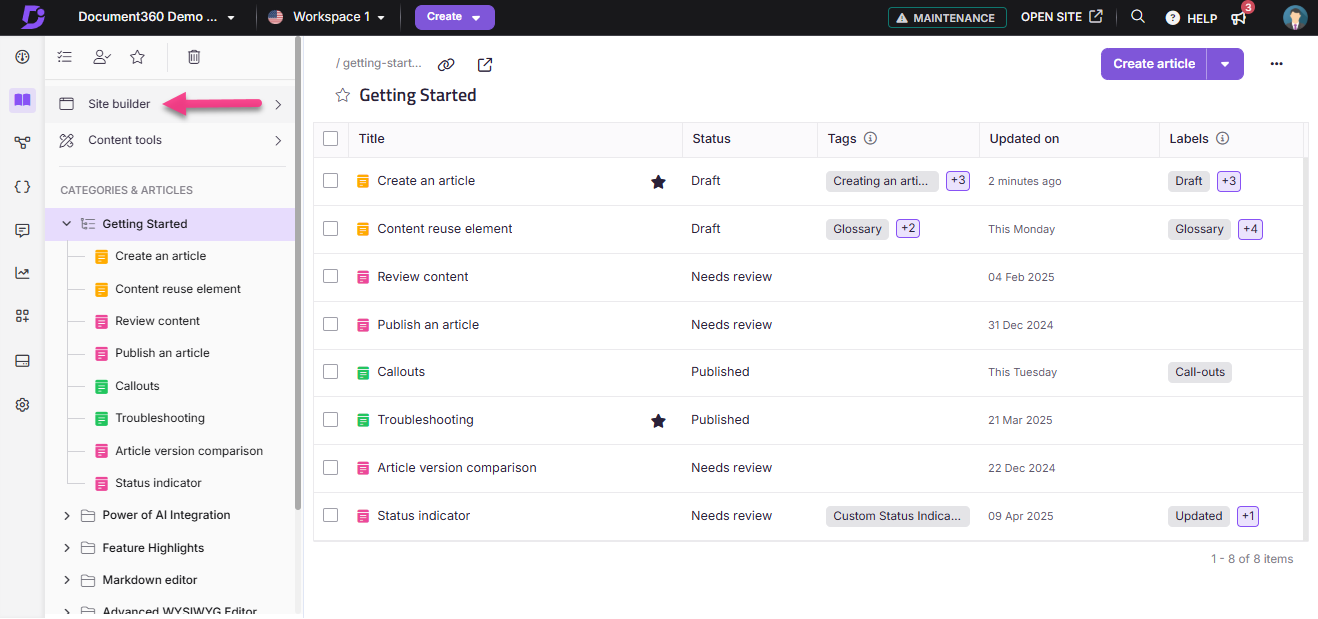Click the MAINTENANCE button
Screen dimensions: 1318x619
947,18
